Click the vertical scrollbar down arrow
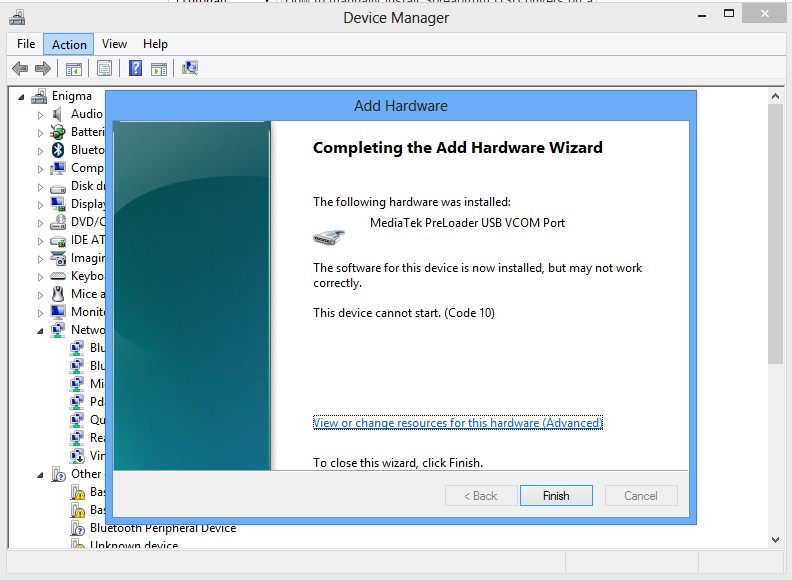The width and height of the screenshot is (792, 581). (775, 540)
